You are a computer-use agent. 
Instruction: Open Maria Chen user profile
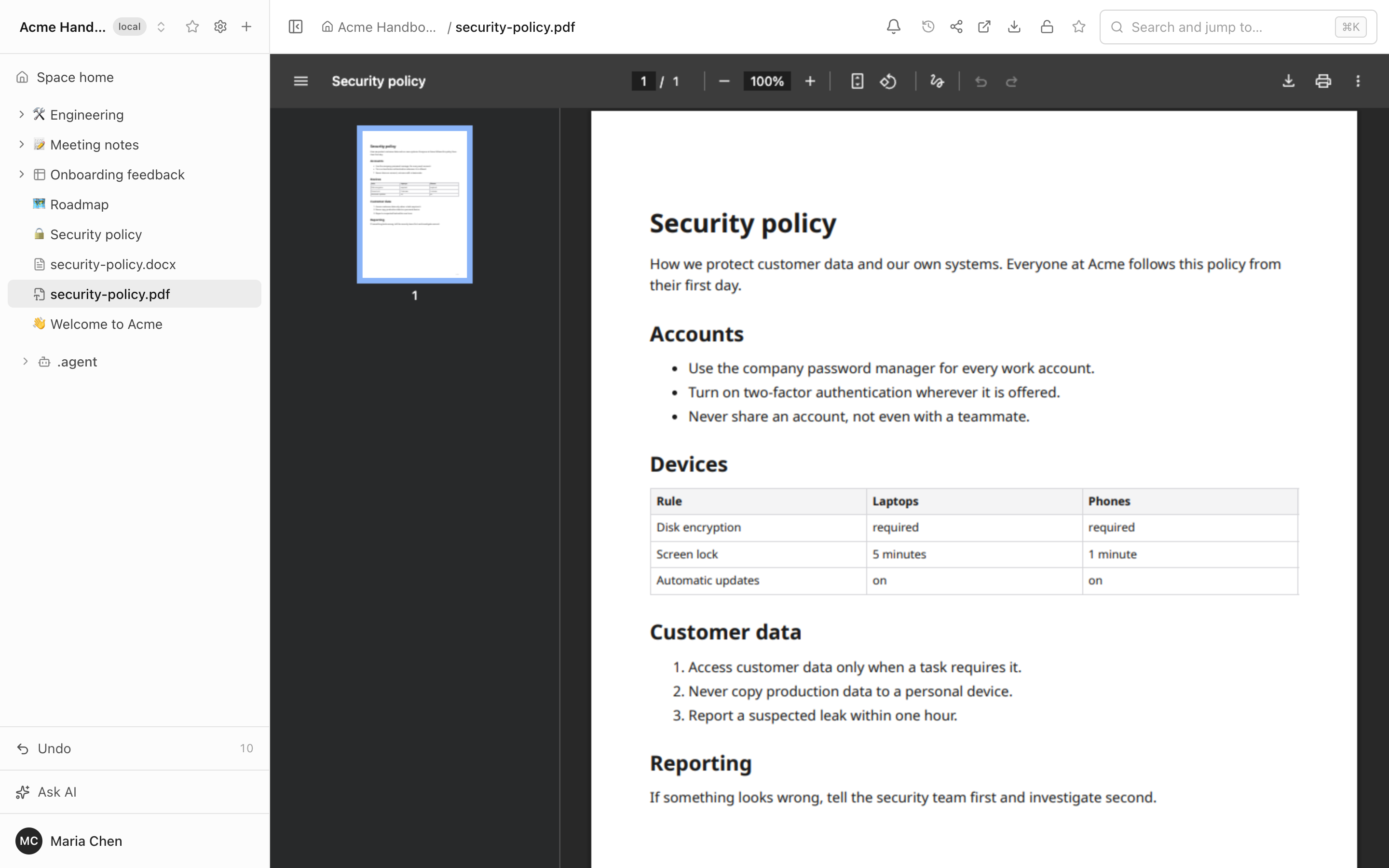134,841
